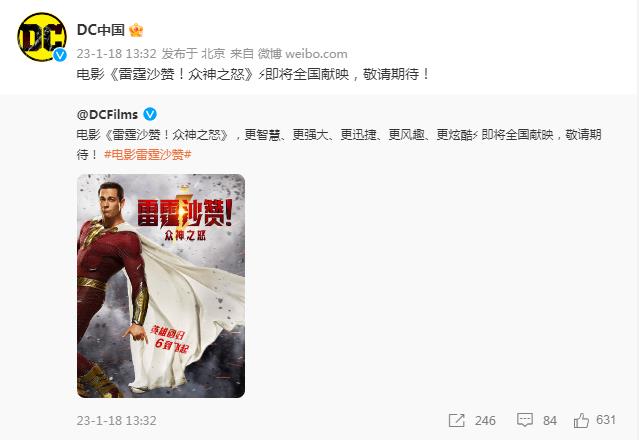Click the top post timestamp 23-1-18 13:32
The width and height of the screenshot is (639, 440).
tap(117, 54)
